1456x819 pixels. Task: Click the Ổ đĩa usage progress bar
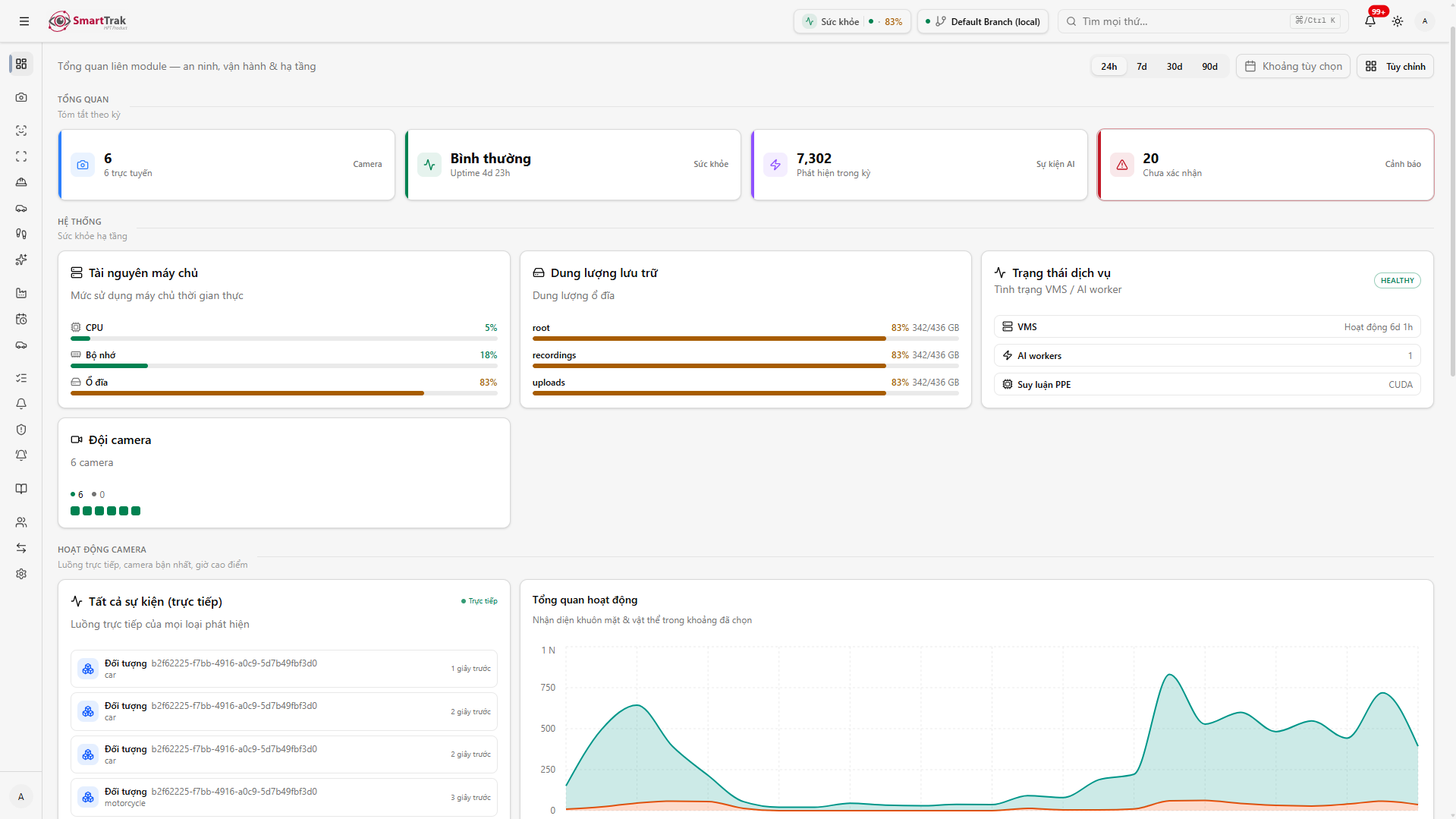[284, 393]
